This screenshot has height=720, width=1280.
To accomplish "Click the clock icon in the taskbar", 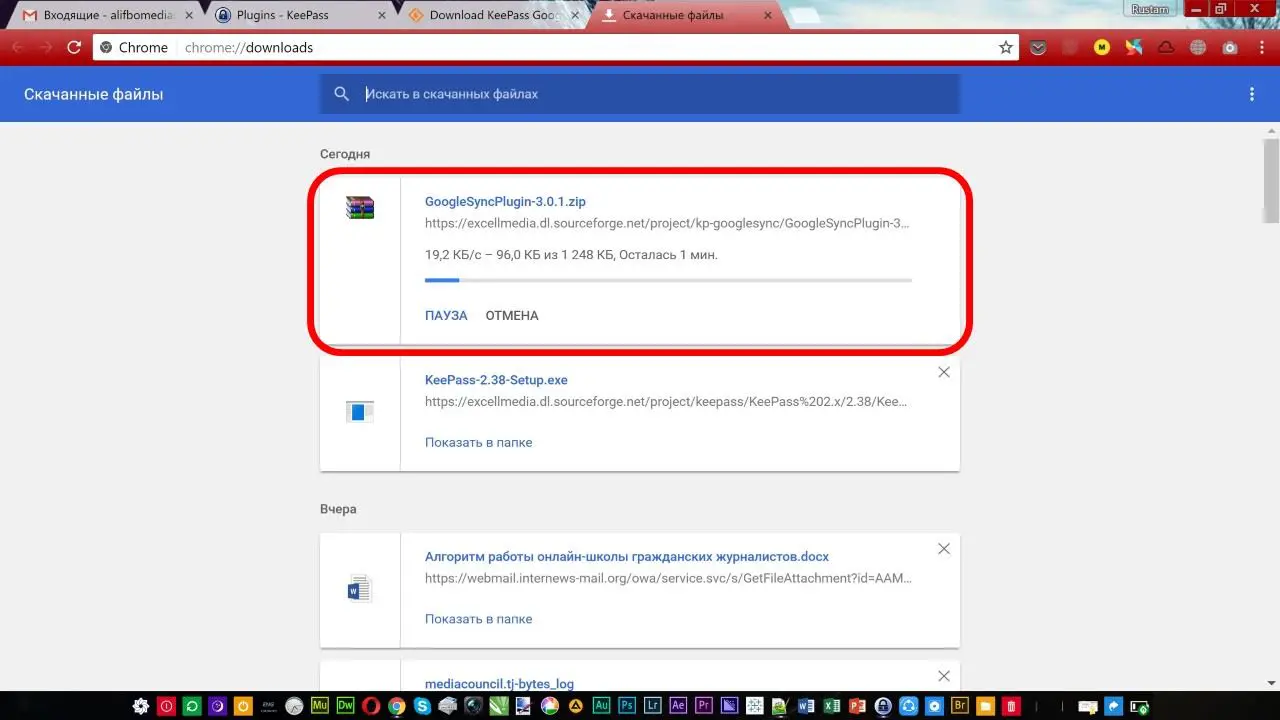I will coord(295,706).
